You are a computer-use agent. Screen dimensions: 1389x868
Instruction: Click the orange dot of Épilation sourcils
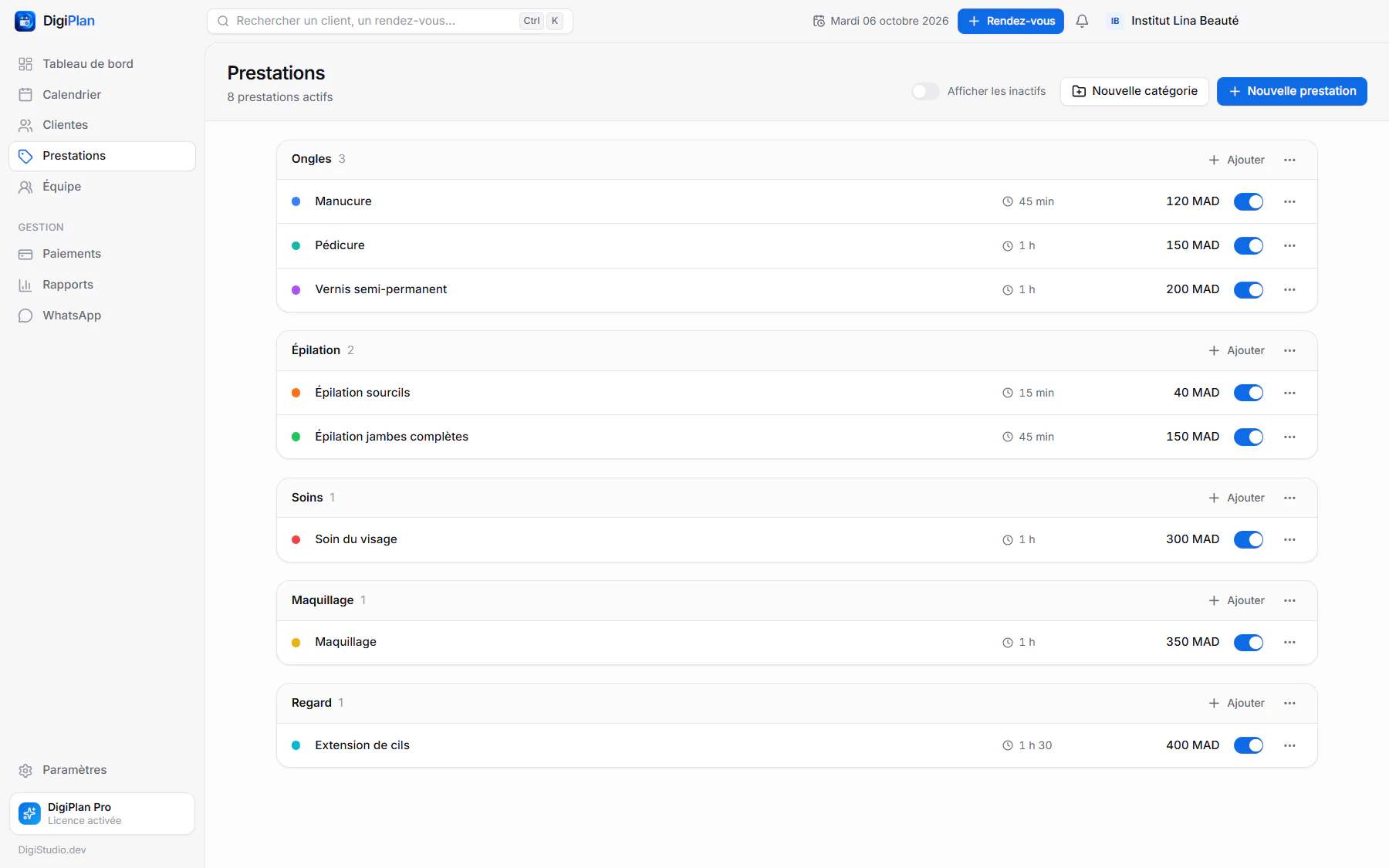pyautogui.click(x=296, y=393)
